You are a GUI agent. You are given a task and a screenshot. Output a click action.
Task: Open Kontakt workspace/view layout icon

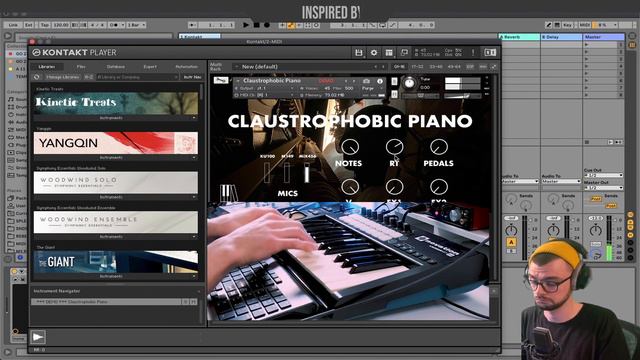[389, 53]
